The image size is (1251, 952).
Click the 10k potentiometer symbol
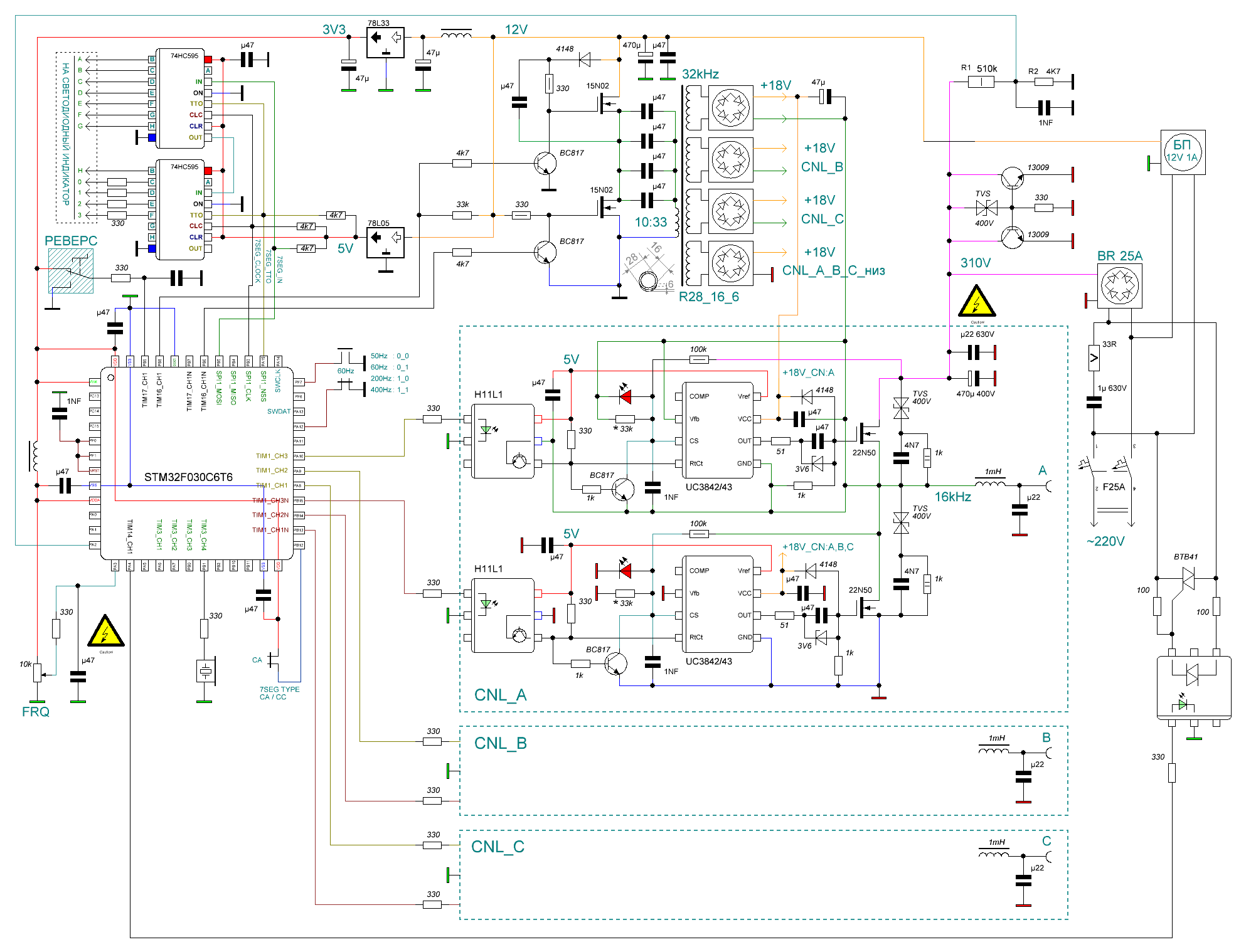pos(37,671)
